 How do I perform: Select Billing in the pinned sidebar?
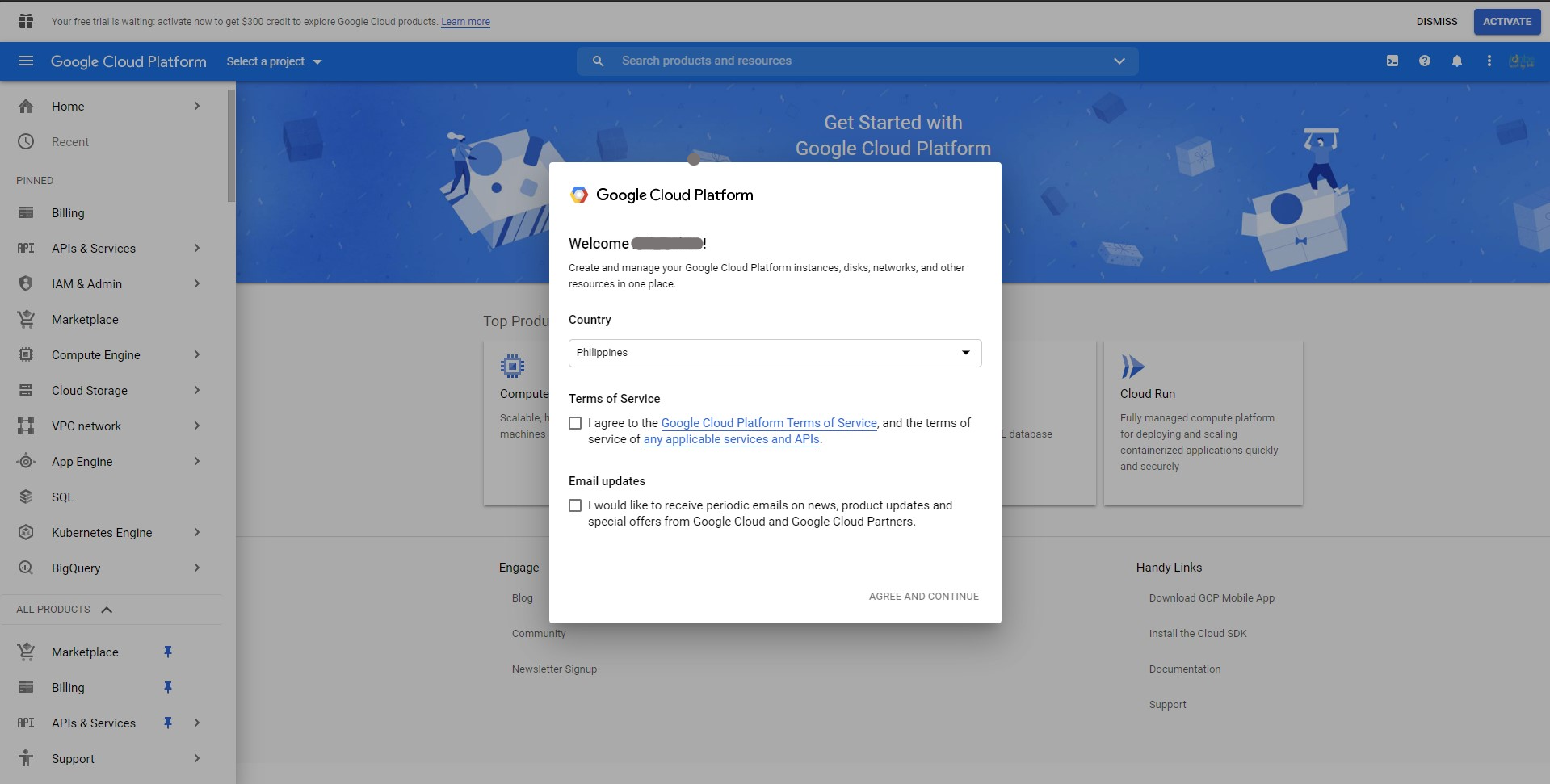click(68, 212)
